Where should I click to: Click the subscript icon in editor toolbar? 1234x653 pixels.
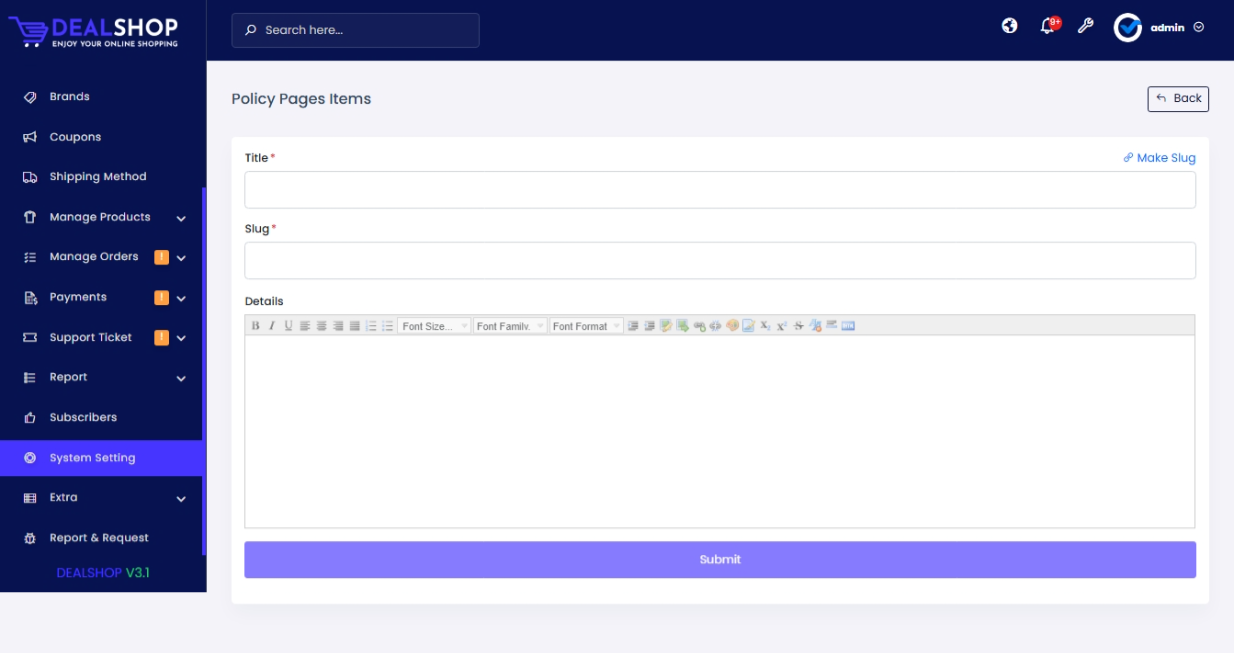coord(765,326)
